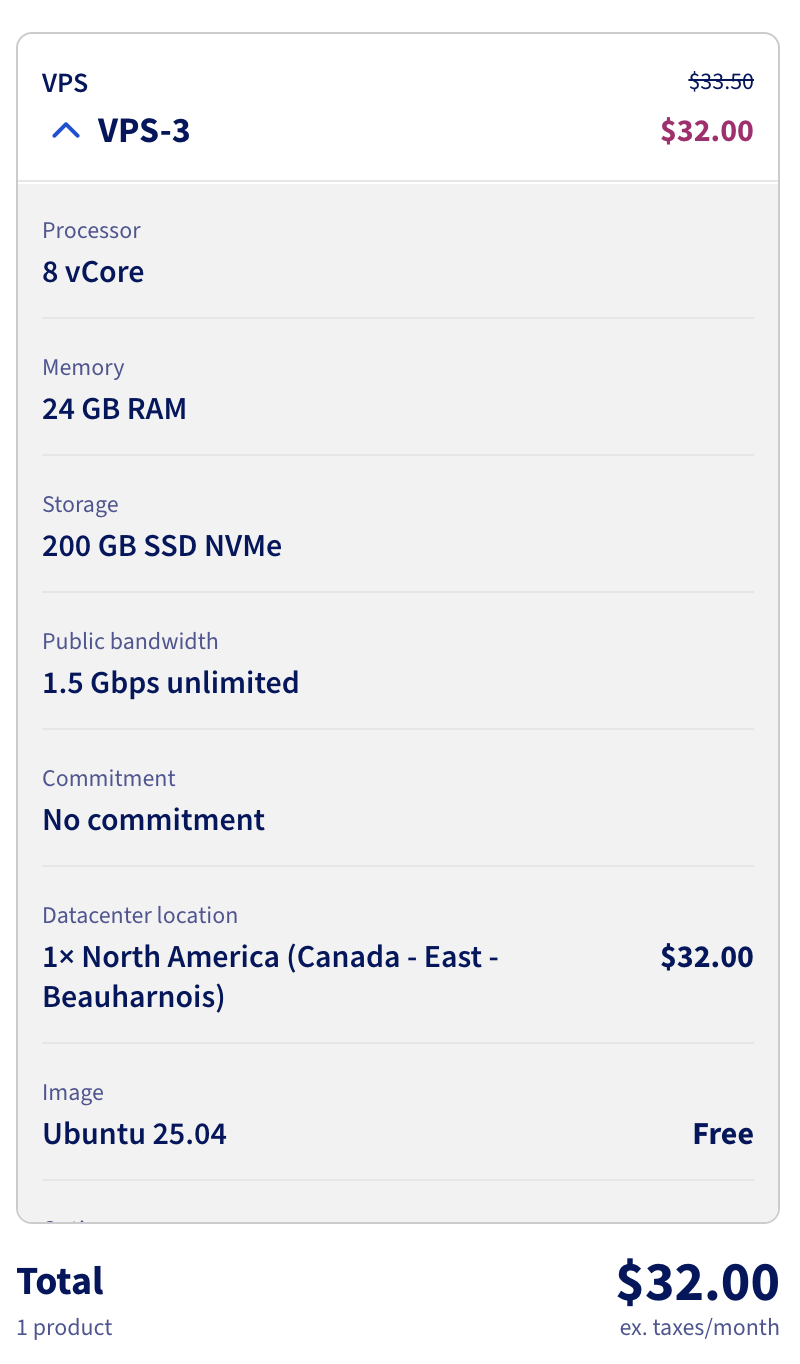Screen dimensions: 800x1364
Task: Click the VPS-3 product title
Action: point(143,131)
